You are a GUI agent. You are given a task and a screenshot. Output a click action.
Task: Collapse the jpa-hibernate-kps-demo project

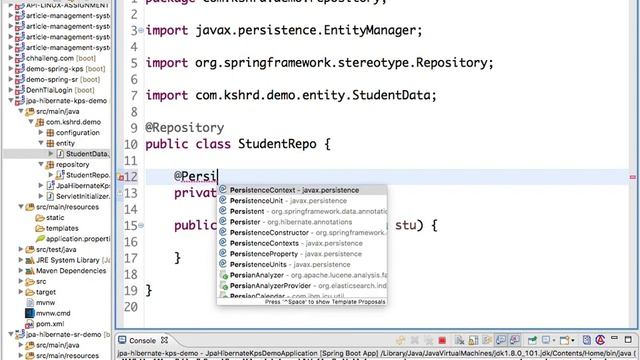tap(11, 100)
